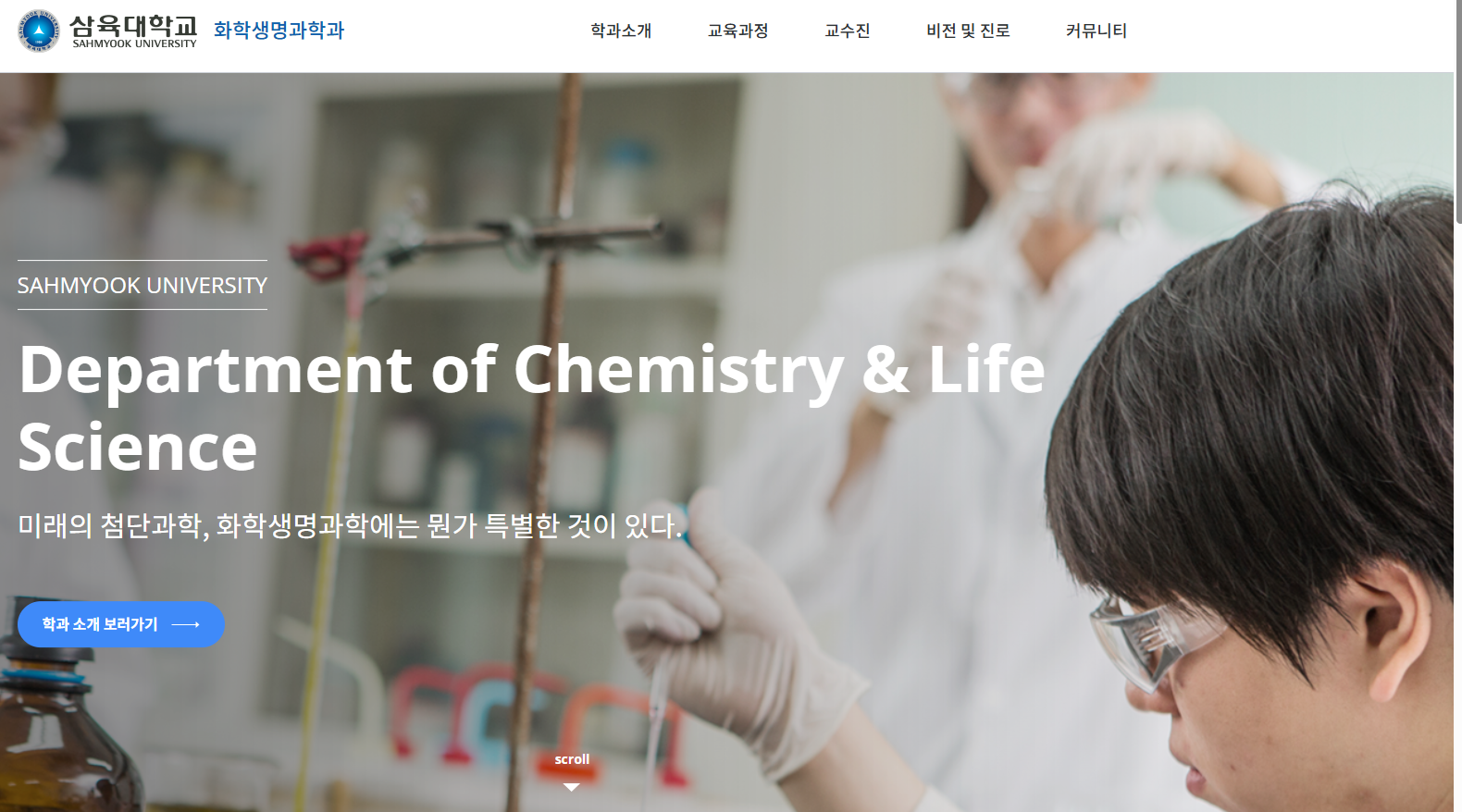Click the 학과 소개 보러가기 button
Screen dimensions: 1462x812
point(121,624)
